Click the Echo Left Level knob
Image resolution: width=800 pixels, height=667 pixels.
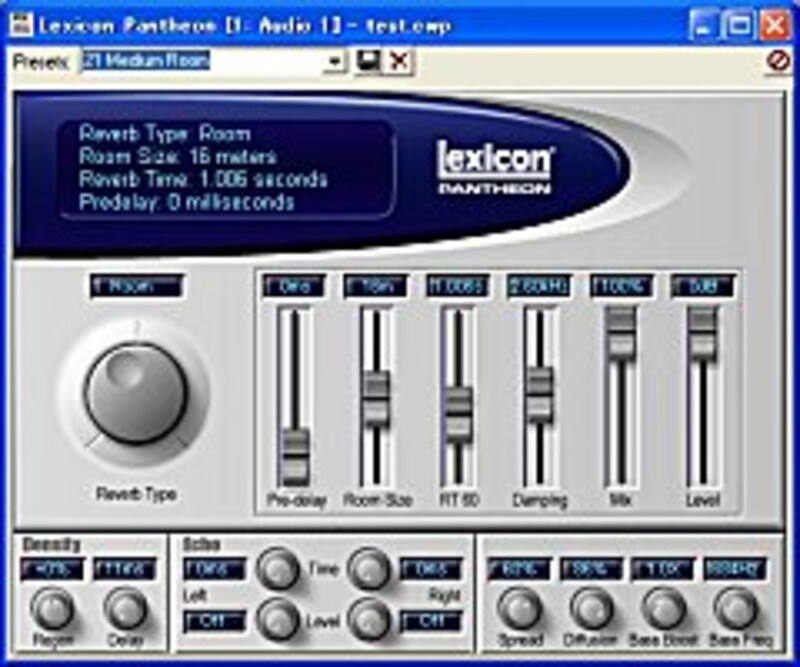click(278, 620)
